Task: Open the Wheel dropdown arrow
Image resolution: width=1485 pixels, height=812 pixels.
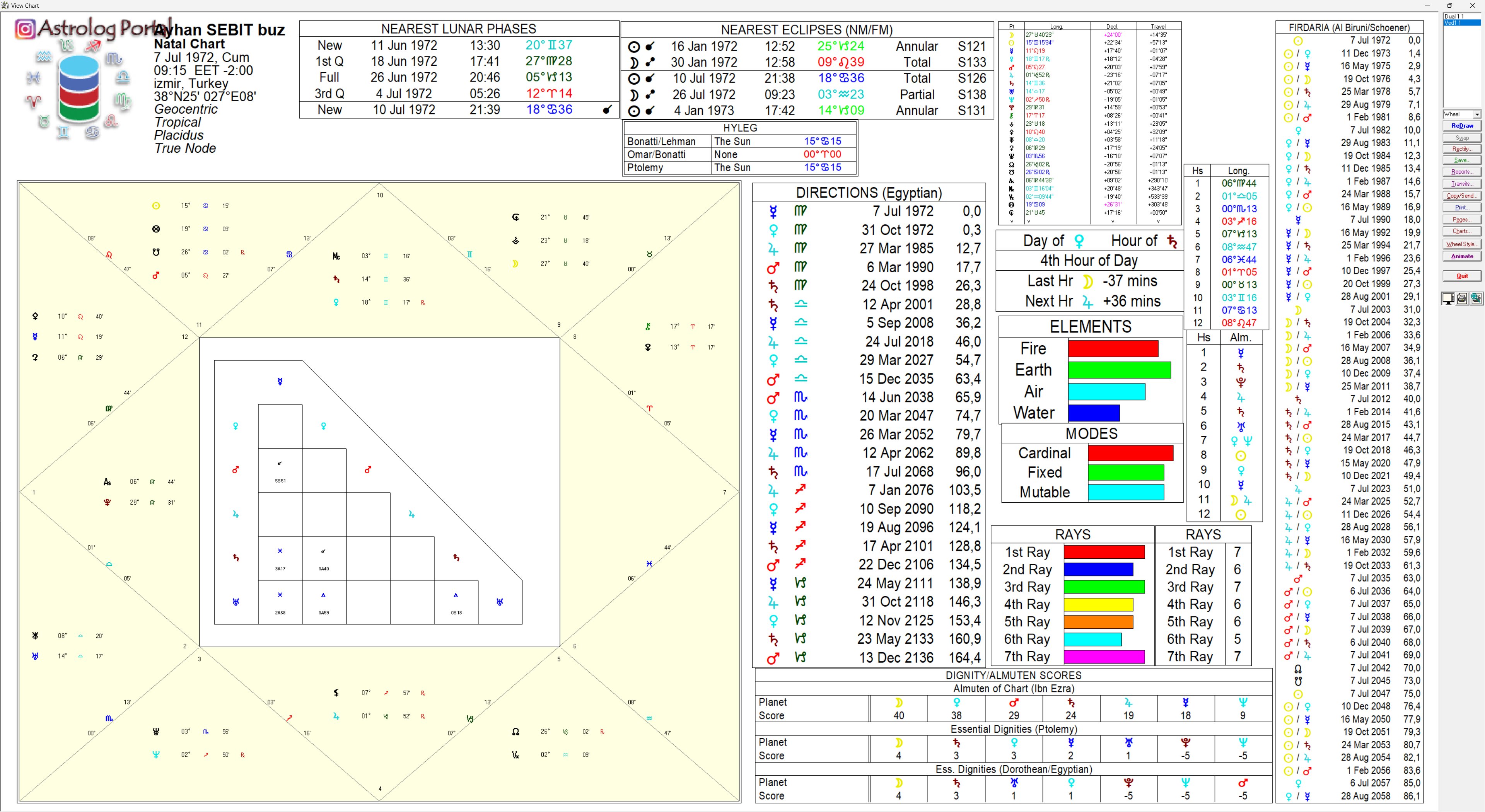Action: click(x=1476, y=114)
